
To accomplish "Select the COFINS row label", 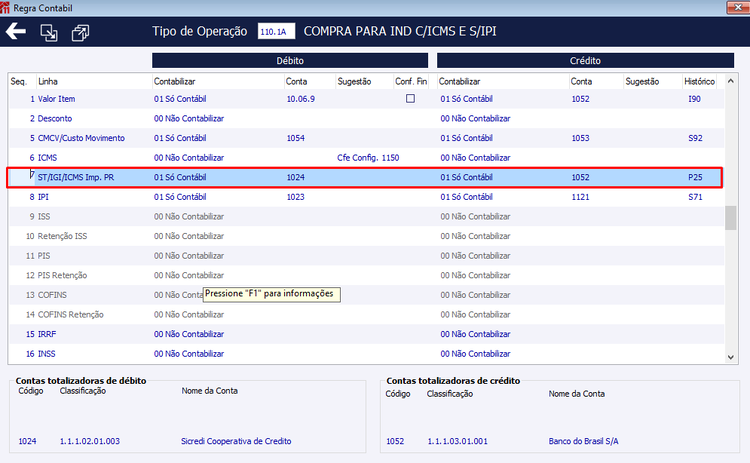I will click(52, 295).
